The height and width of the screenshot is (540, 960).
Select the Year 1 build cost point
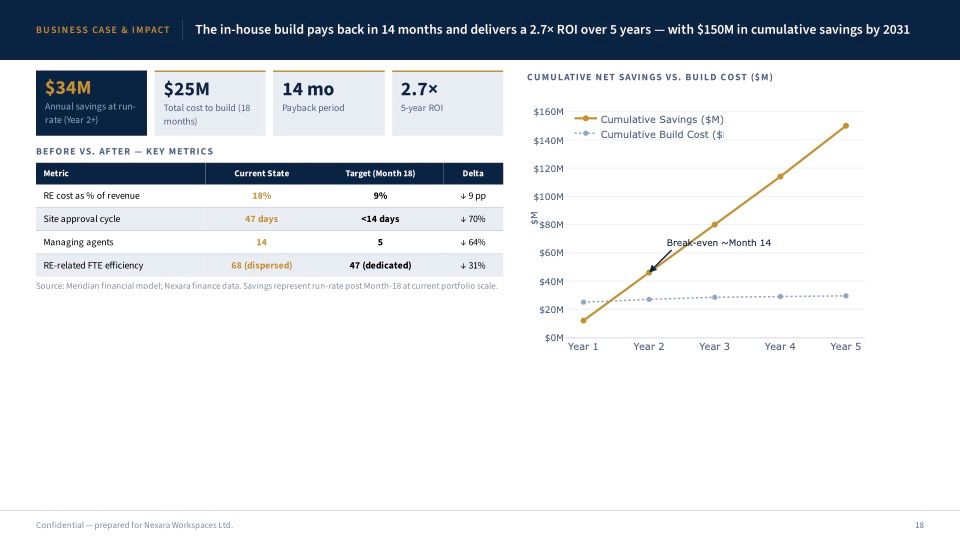click(x=583, y=302)
